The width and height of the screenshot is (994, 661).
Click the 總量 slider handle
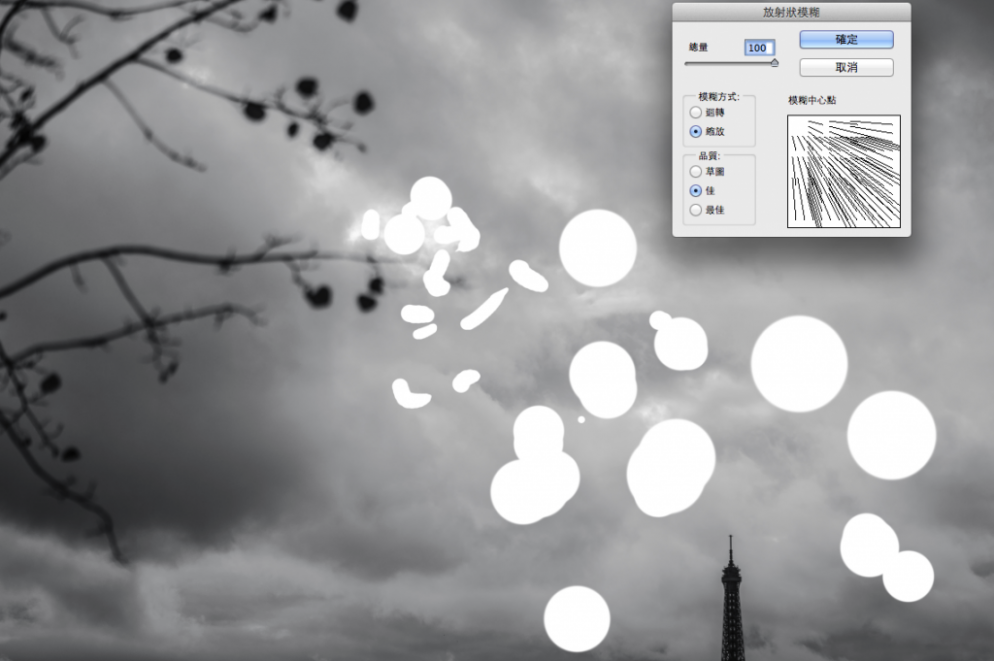[x=774, y=63]
